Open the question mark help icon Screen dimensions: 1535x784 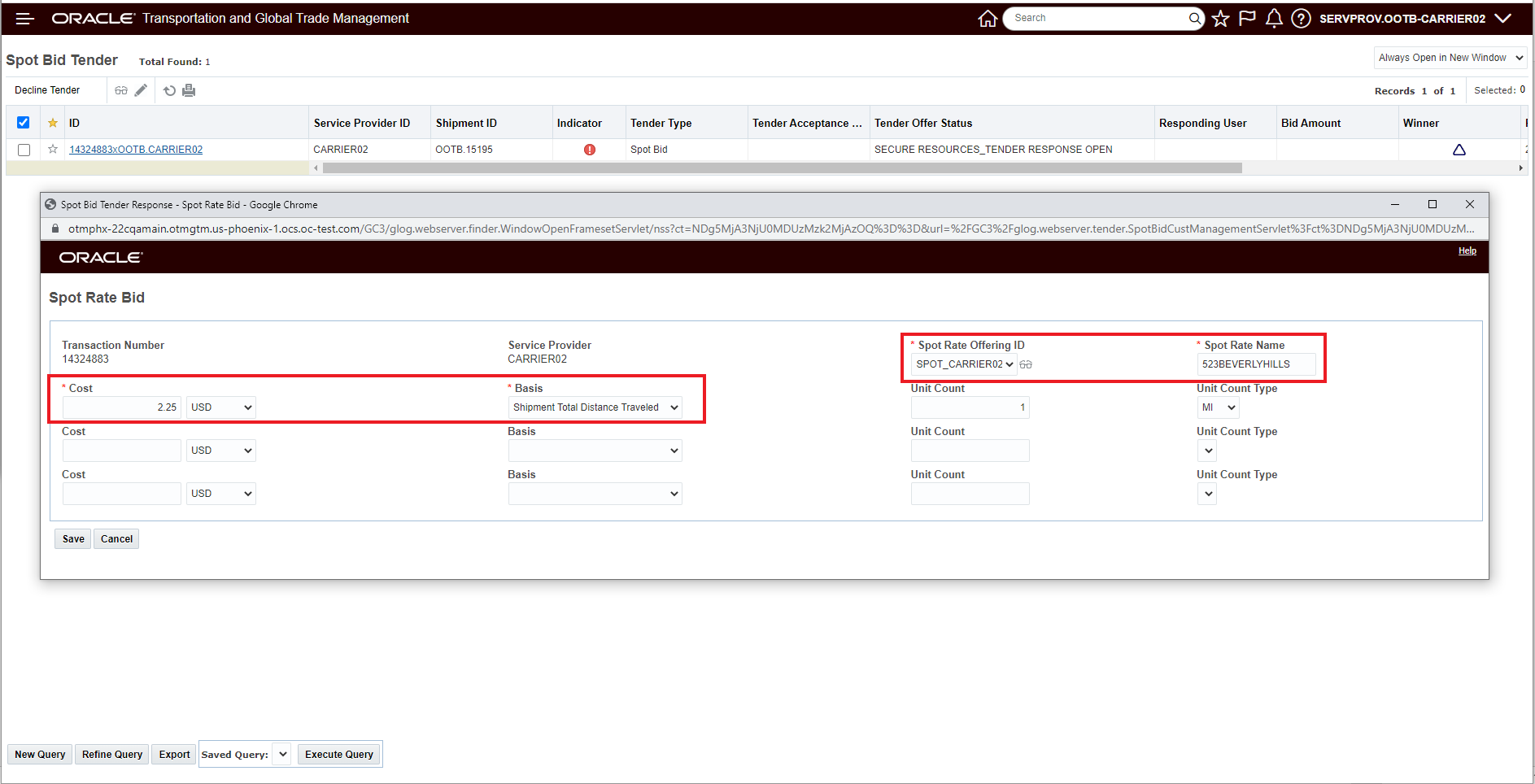point(1301,19)
